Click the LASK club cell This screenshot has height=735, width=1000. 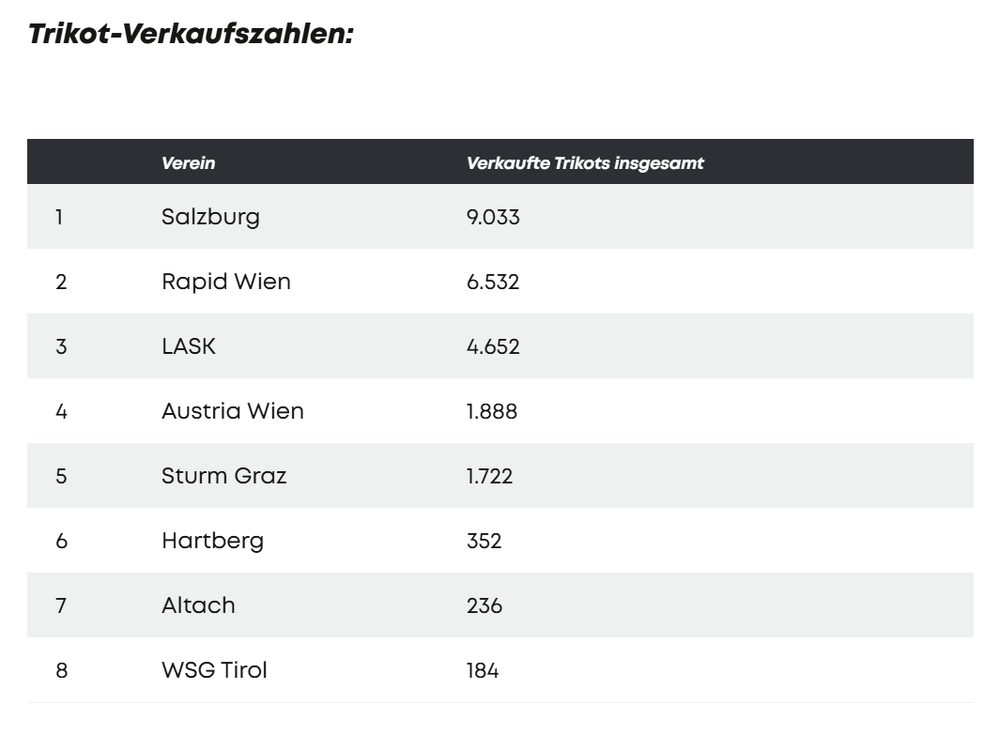point(188,346)
